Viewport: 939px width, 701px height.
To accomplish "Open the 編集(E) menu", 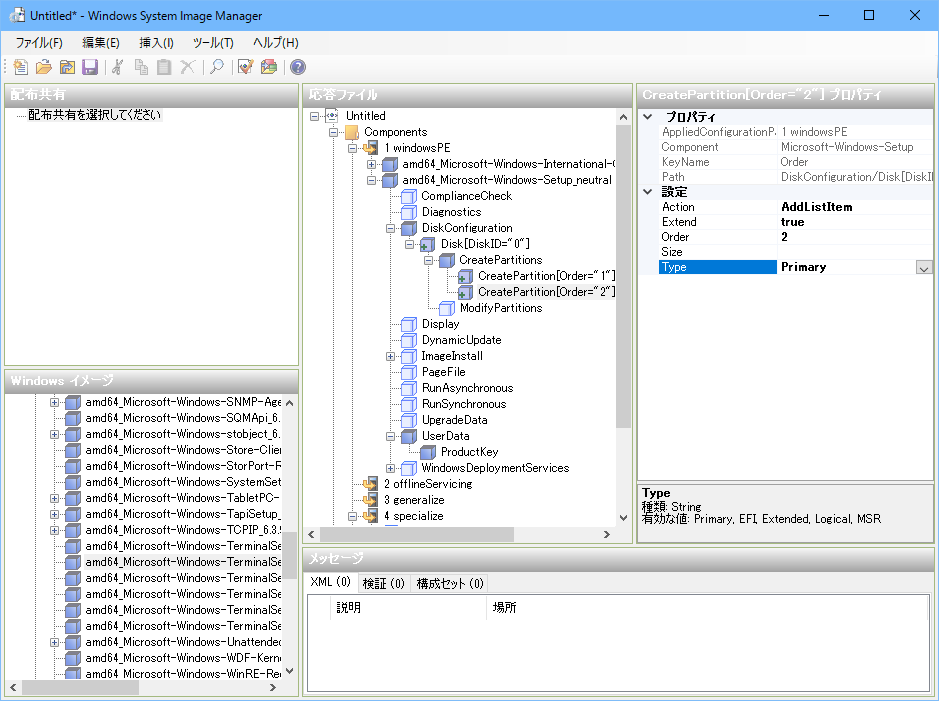I will [x=101, y=43].
